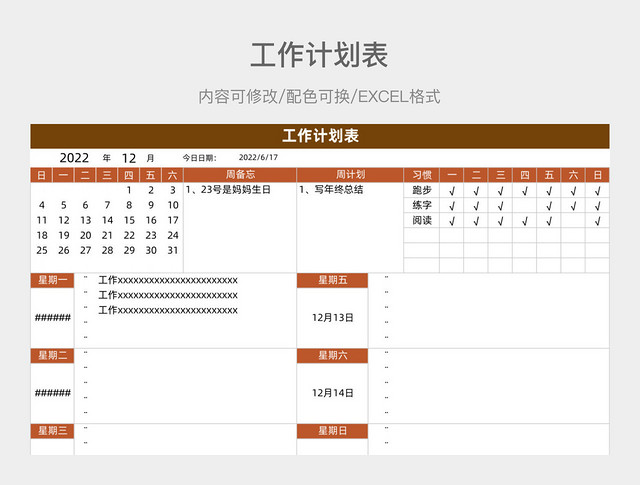
Task: Click habit tracker header 二
Action: (x=476, y=175)
